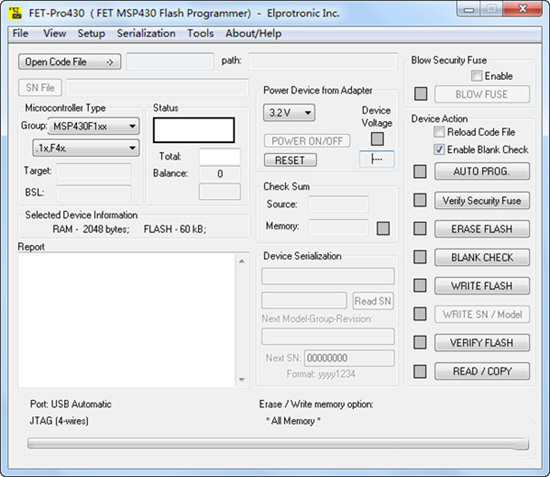Click the Check Sum Source field
Image resolution: width=550 pixels, height=477 pixels.
tap(338, 204)
